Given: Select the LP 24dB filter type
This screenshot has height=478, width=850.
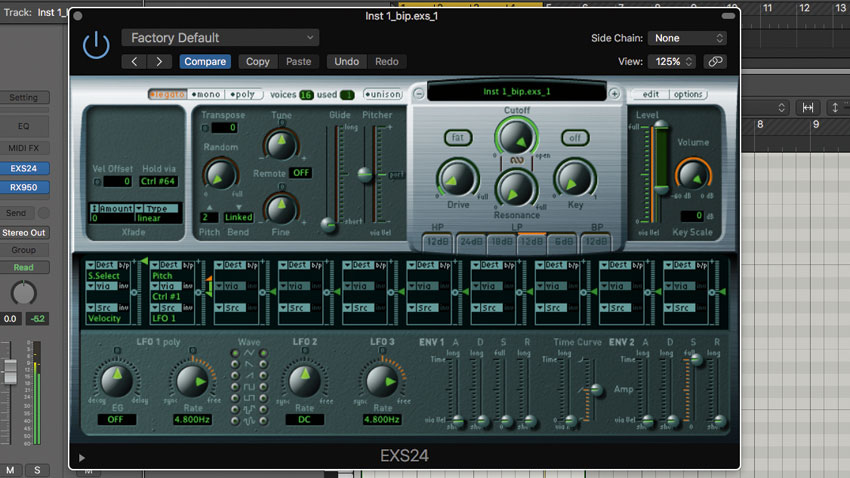Looking at the screenshot, I should 471,242.
